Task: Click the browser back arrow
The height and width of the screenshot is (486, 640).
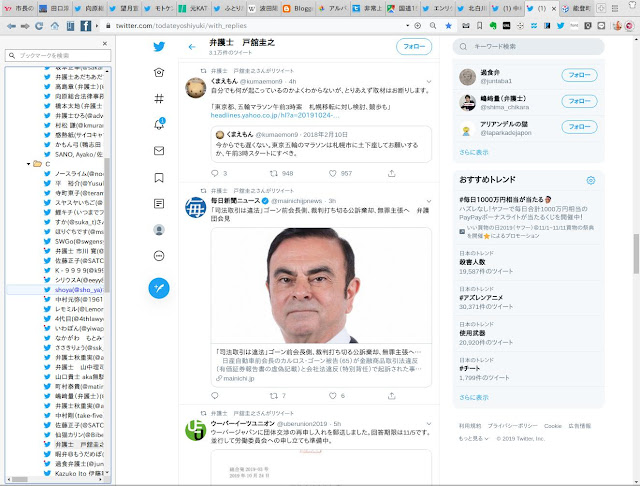Action: pos(11,26)
